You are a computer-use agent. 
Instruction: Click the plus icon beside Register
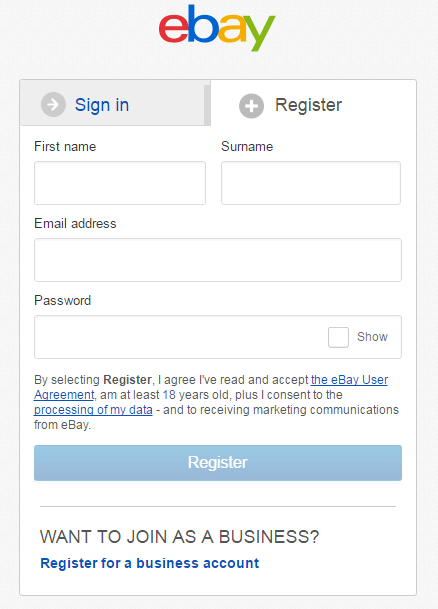(251, 106)
